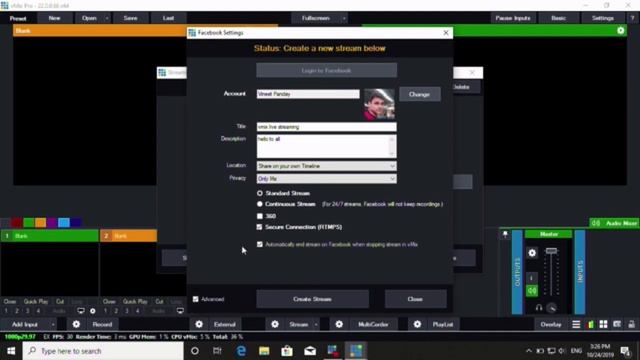
Task: Open the hamburger list icon next to Overlay
Action: (576, 324)
